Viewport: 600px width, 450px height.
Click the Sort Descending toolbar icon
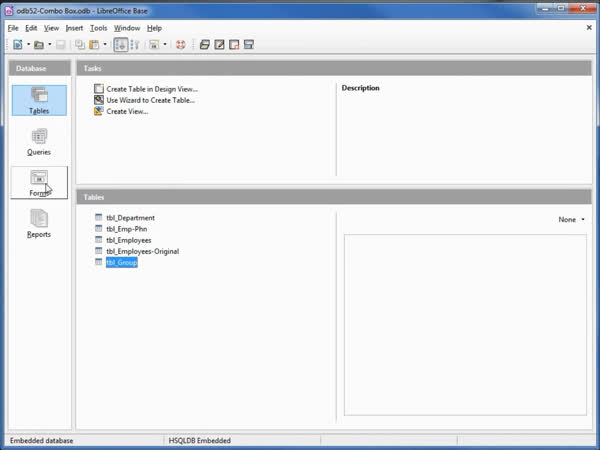coord(135,44)
